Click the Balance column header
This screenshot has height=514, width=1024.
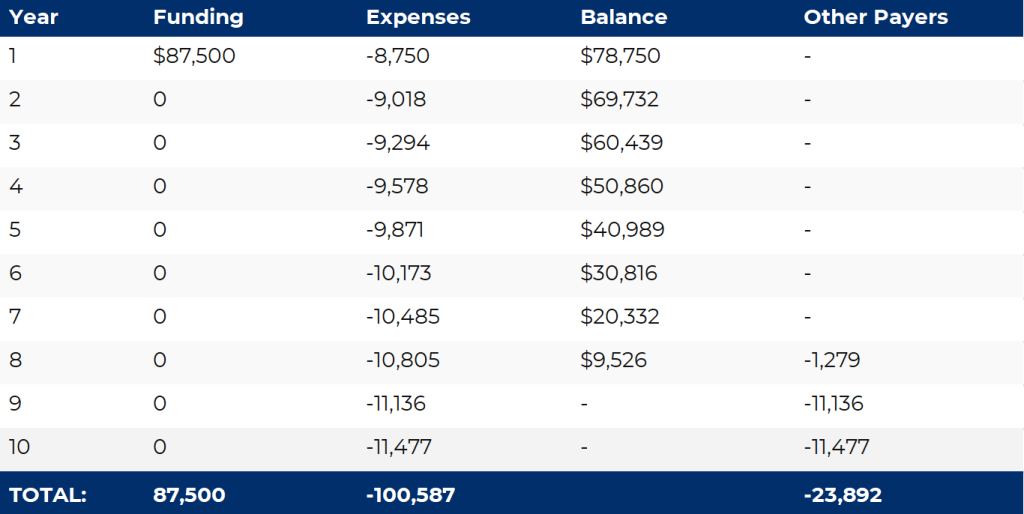pyautogui.click(x=623, y=17)
